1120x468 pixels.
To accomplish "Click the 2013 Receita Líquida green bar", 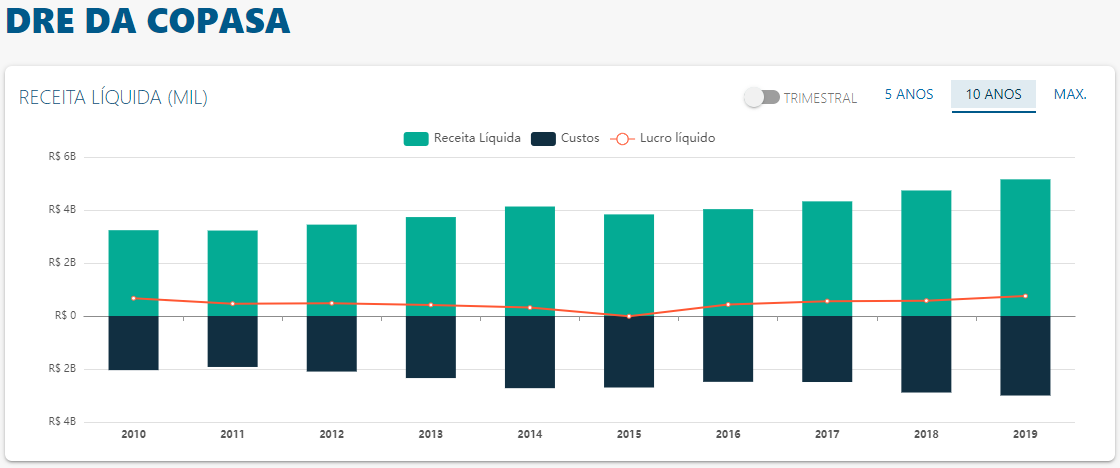I will 431,267.
